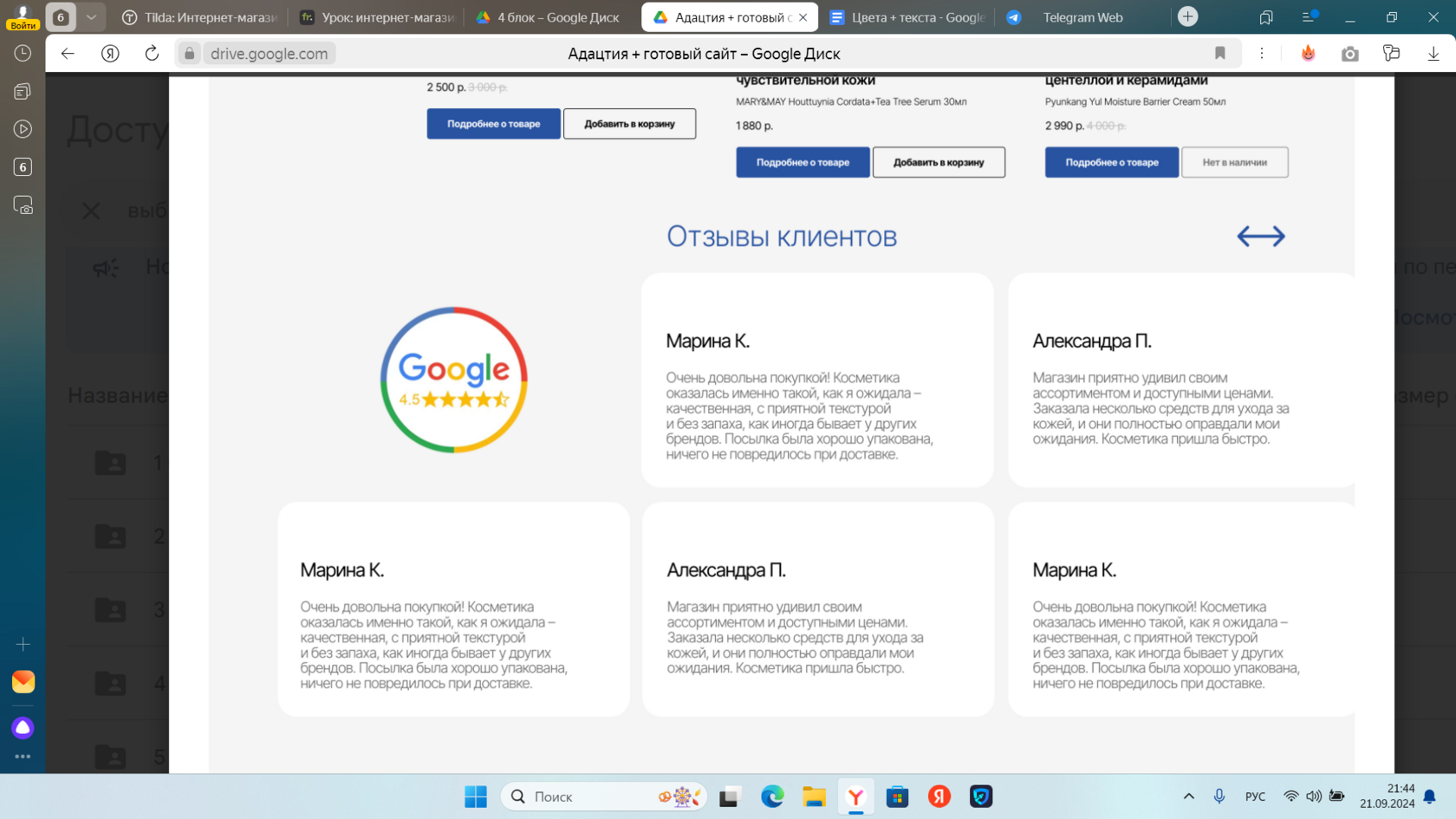The image size is (1456, 819).
Task: Click the 2 990 р. price text
Action: 1064,126
